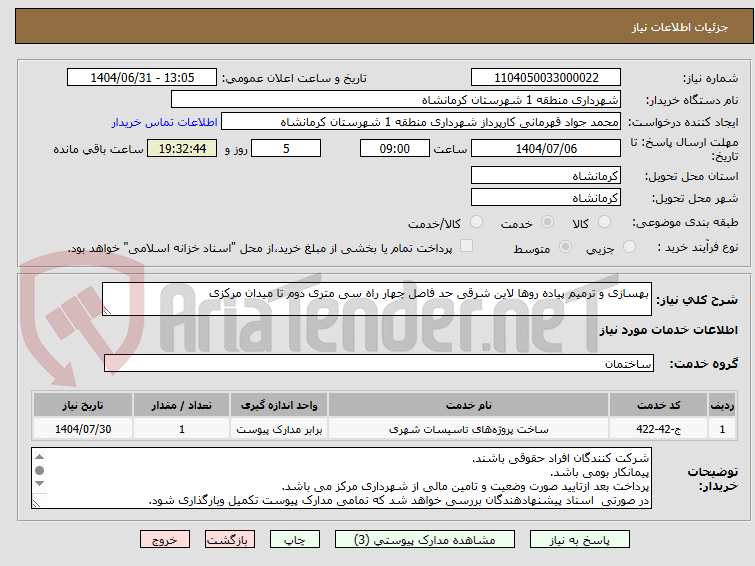Click the شهر محل تحویل field

point(546,197)
